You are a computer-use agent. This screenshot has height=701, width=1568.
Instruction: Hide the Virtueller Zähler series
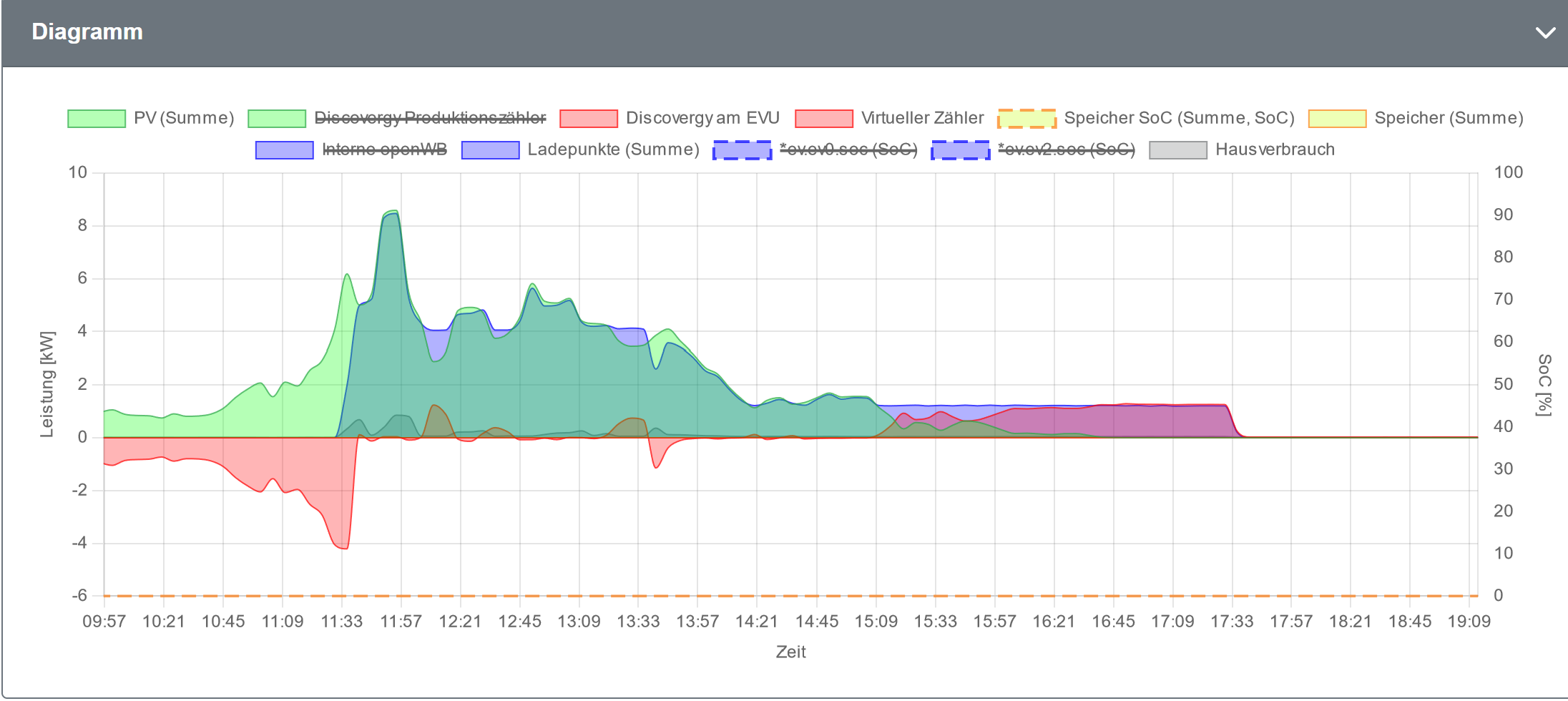pyautogui.click(x=922, y=118)
